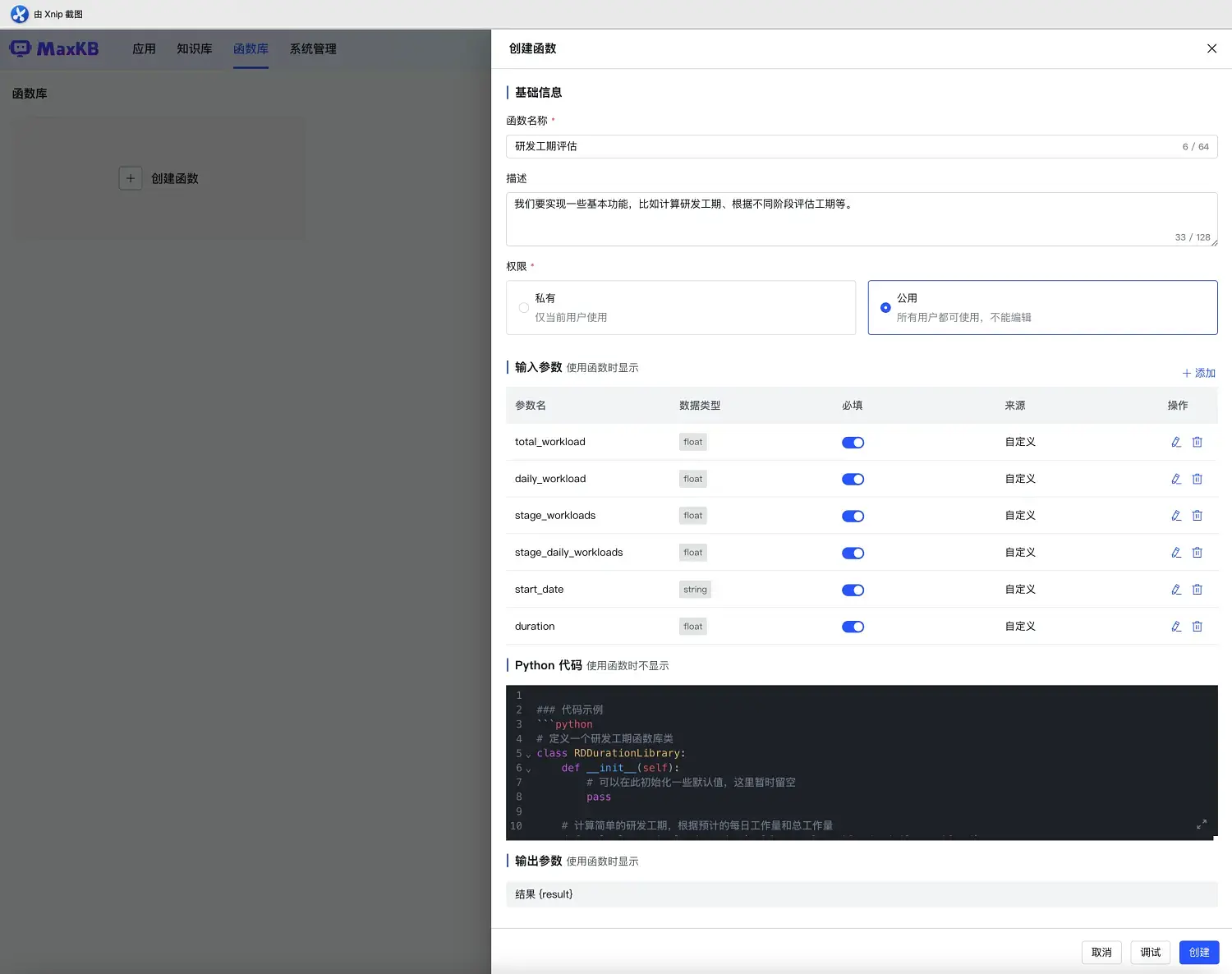Collapse the class RDDurationLibrary code fold
1232x974 pixels.
[x=528, y=755]
